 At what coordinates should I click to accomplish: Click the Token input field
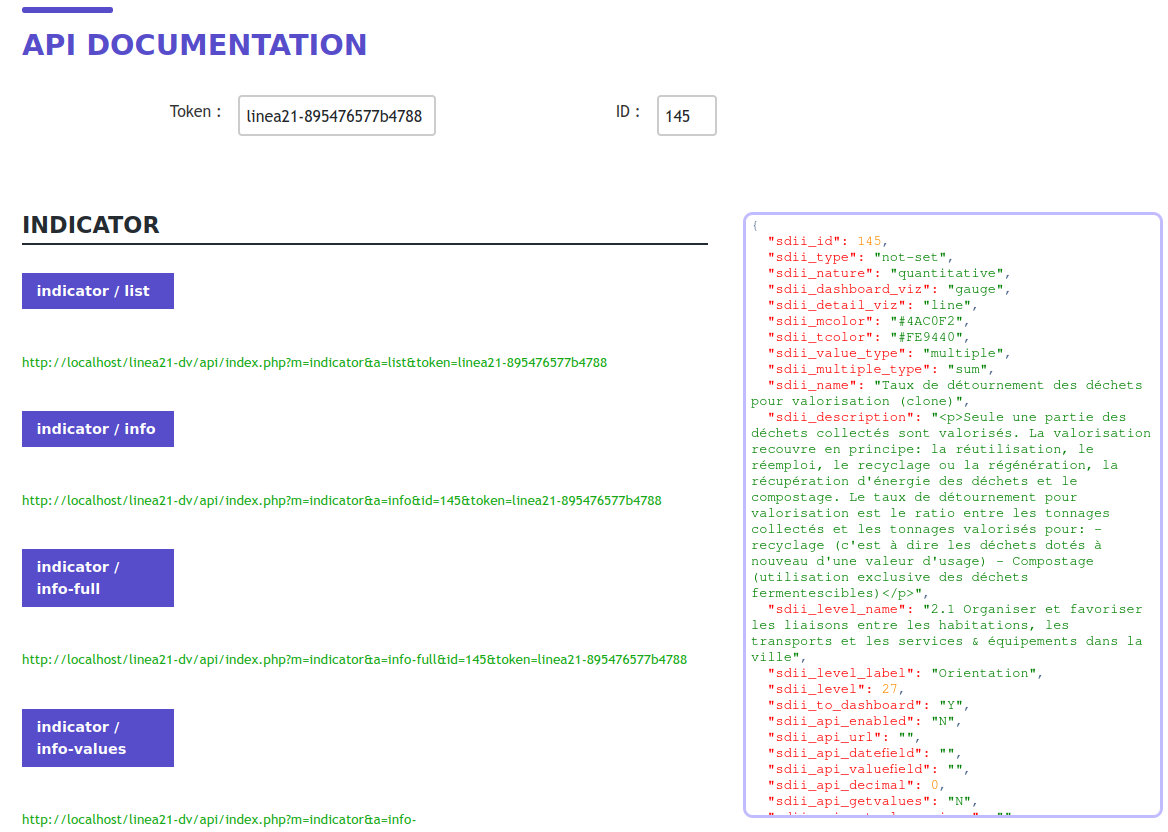coord(337,115)
